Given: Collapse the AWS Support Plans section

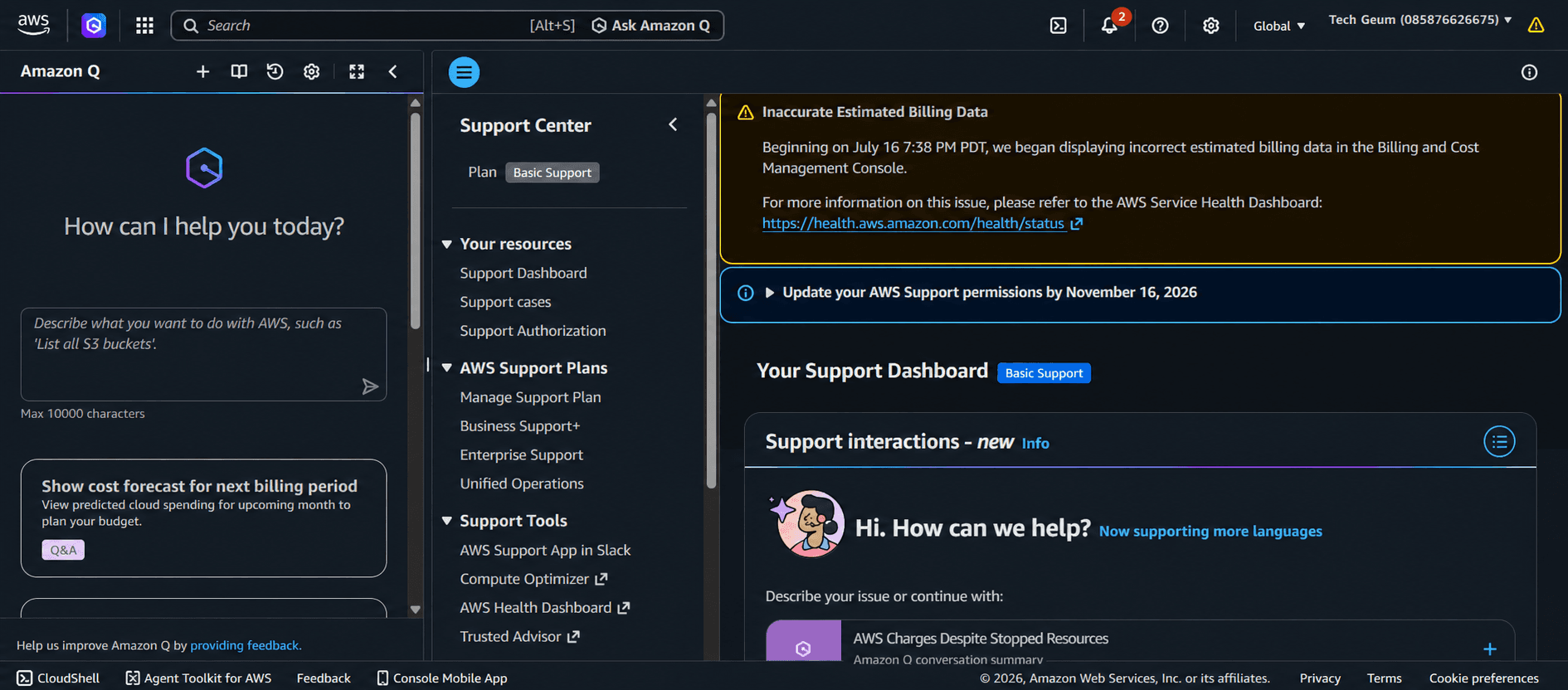Looking at the screenshot, I should pyautogui.click(x=446, y=367).
